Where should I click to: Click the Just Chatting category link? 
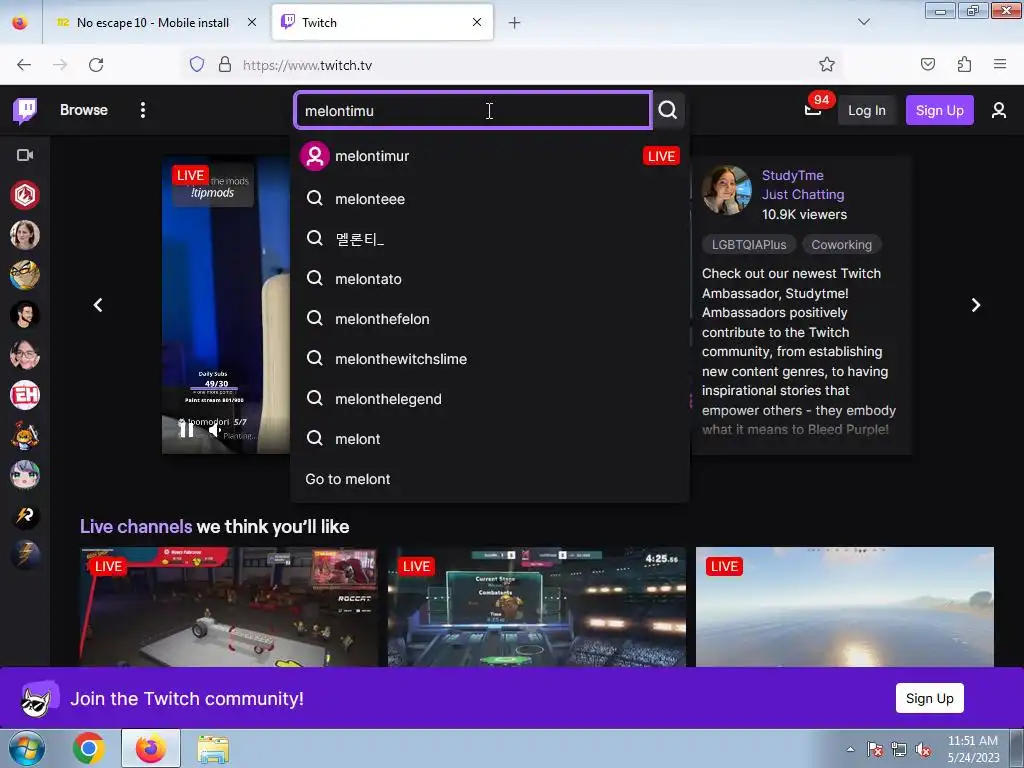pyautogui.click(x=803, y=195)
